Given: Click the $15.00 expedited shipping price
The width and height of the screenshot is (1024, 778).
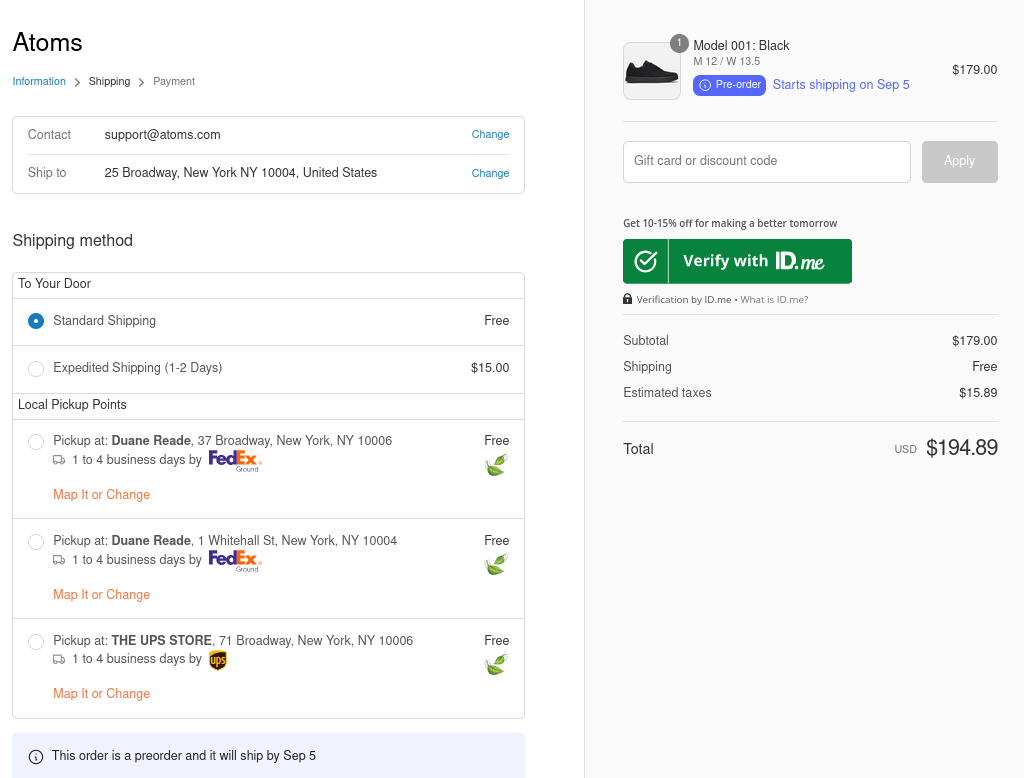Looking at the screenshot, I should pyautogui.click(x=490, y=368).
